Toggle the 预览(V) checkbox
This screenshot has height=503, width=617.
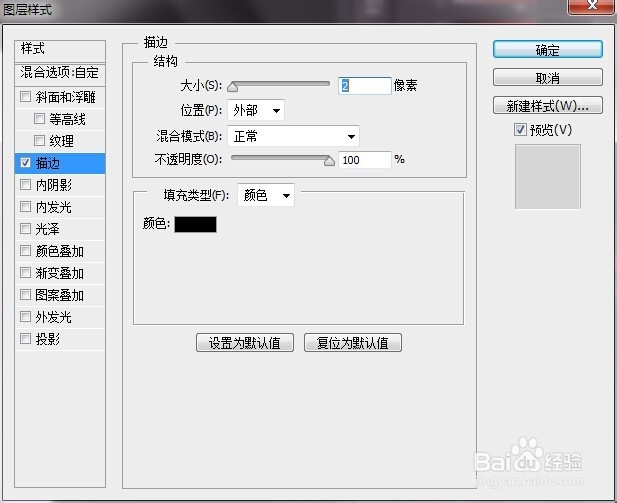click(520, 129)
